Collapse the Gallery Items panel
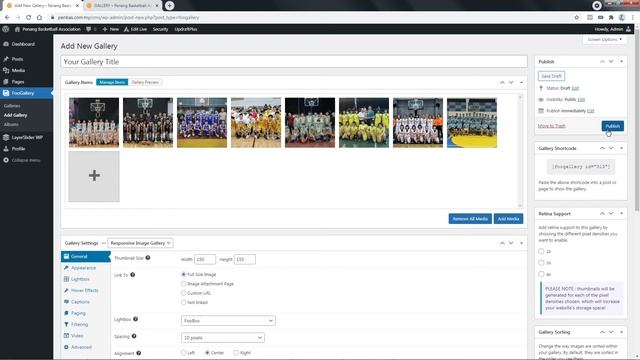Viewport: 640px width, 360px height. click(x=521, y=82)
